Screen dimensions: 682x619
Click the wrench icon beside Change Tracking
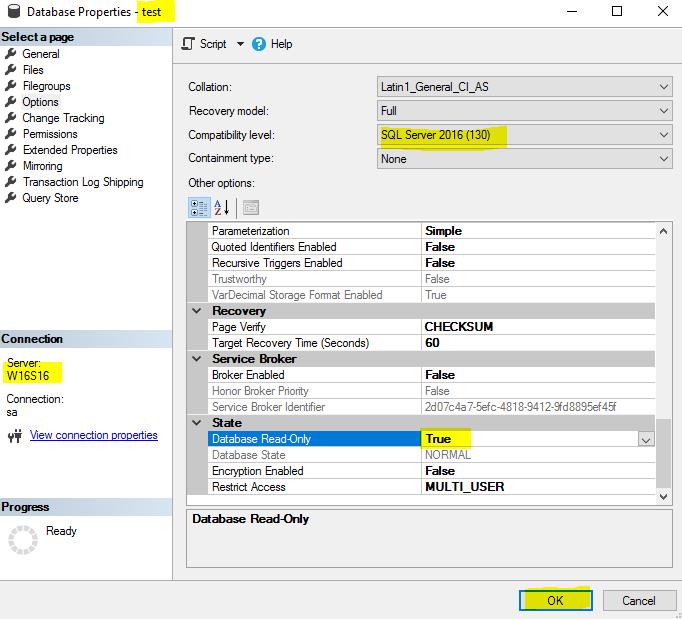click(x=11, y=118)
